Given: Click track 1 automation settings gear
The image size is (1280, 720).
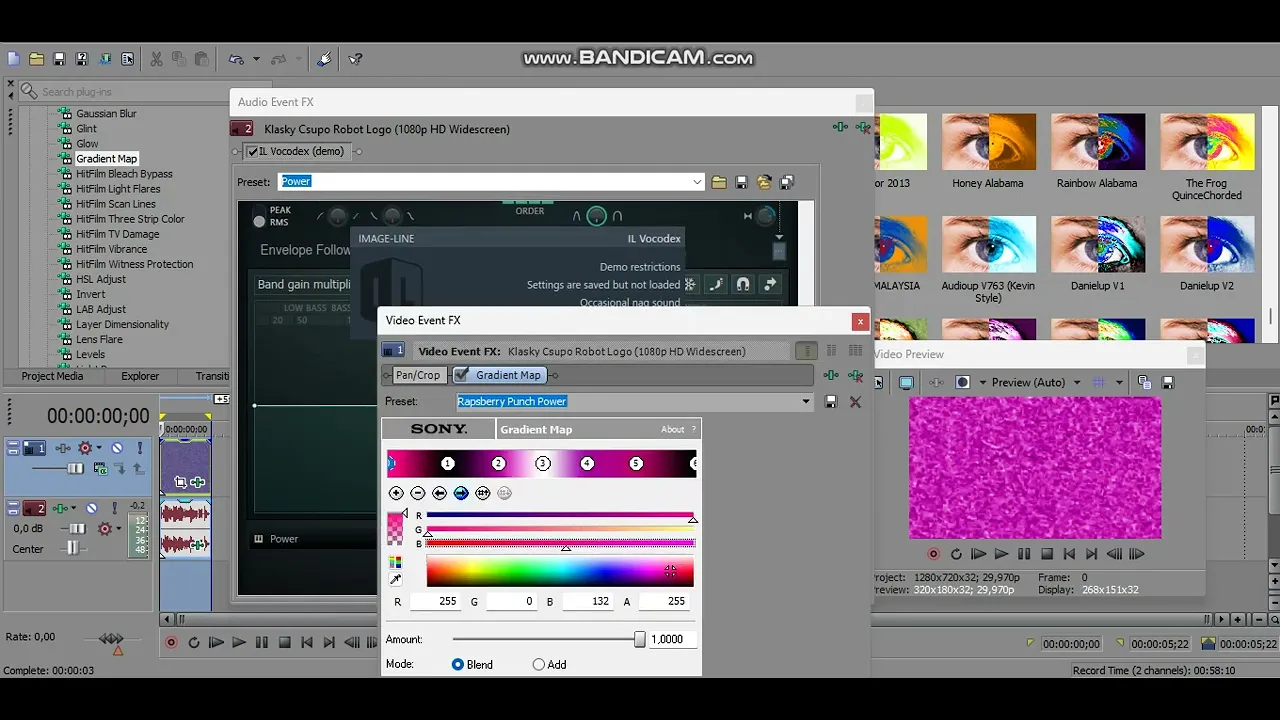Looking at the screenshot, I should pos(85,448).
